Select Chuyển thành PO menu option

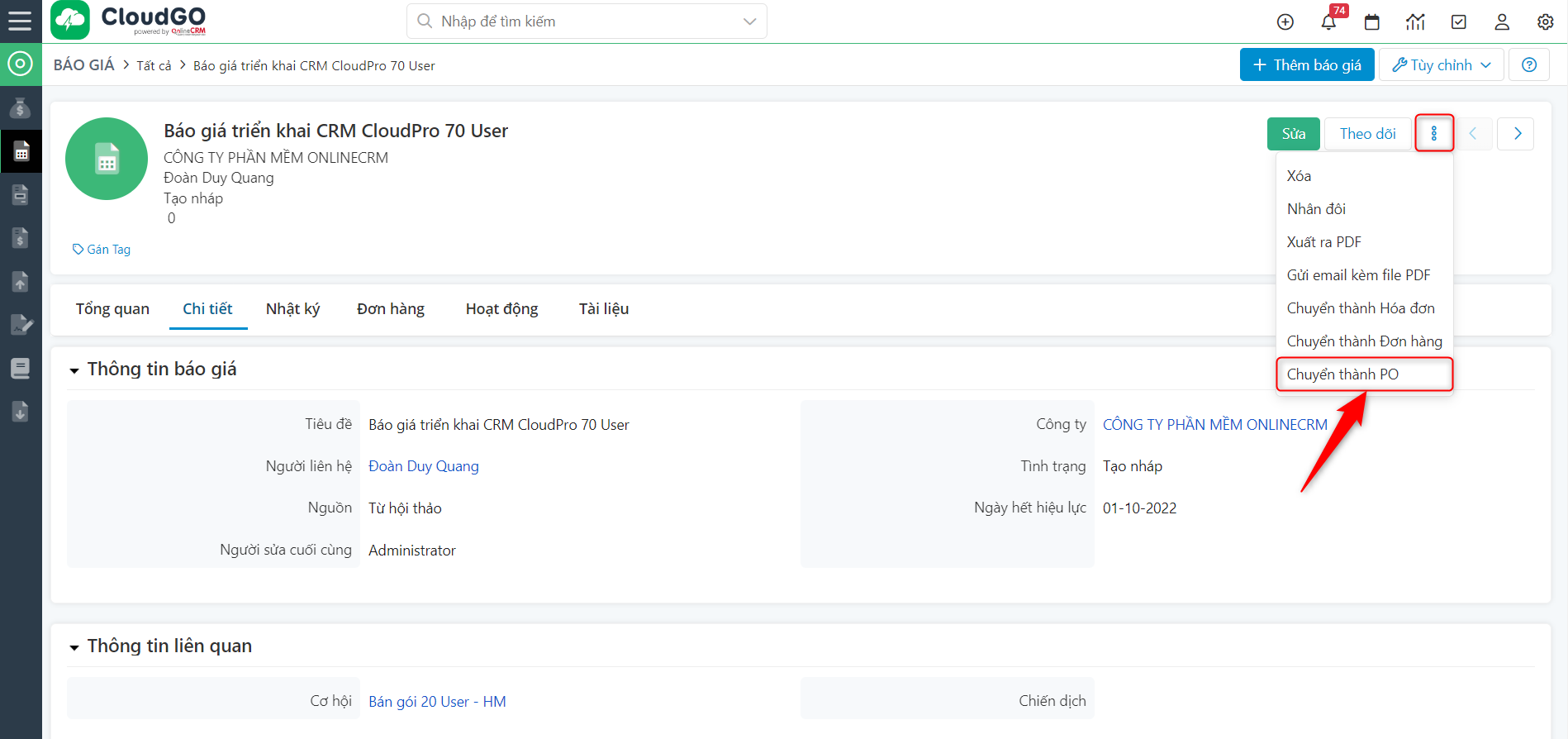pos(1342,374)
